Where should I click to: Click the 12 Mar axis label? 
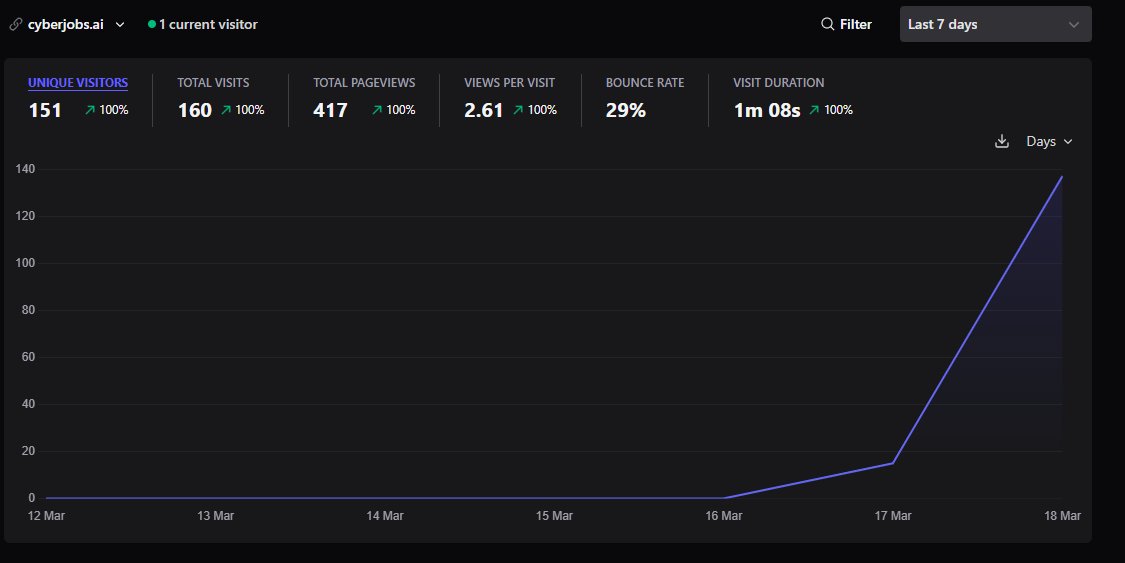(46, 516)
